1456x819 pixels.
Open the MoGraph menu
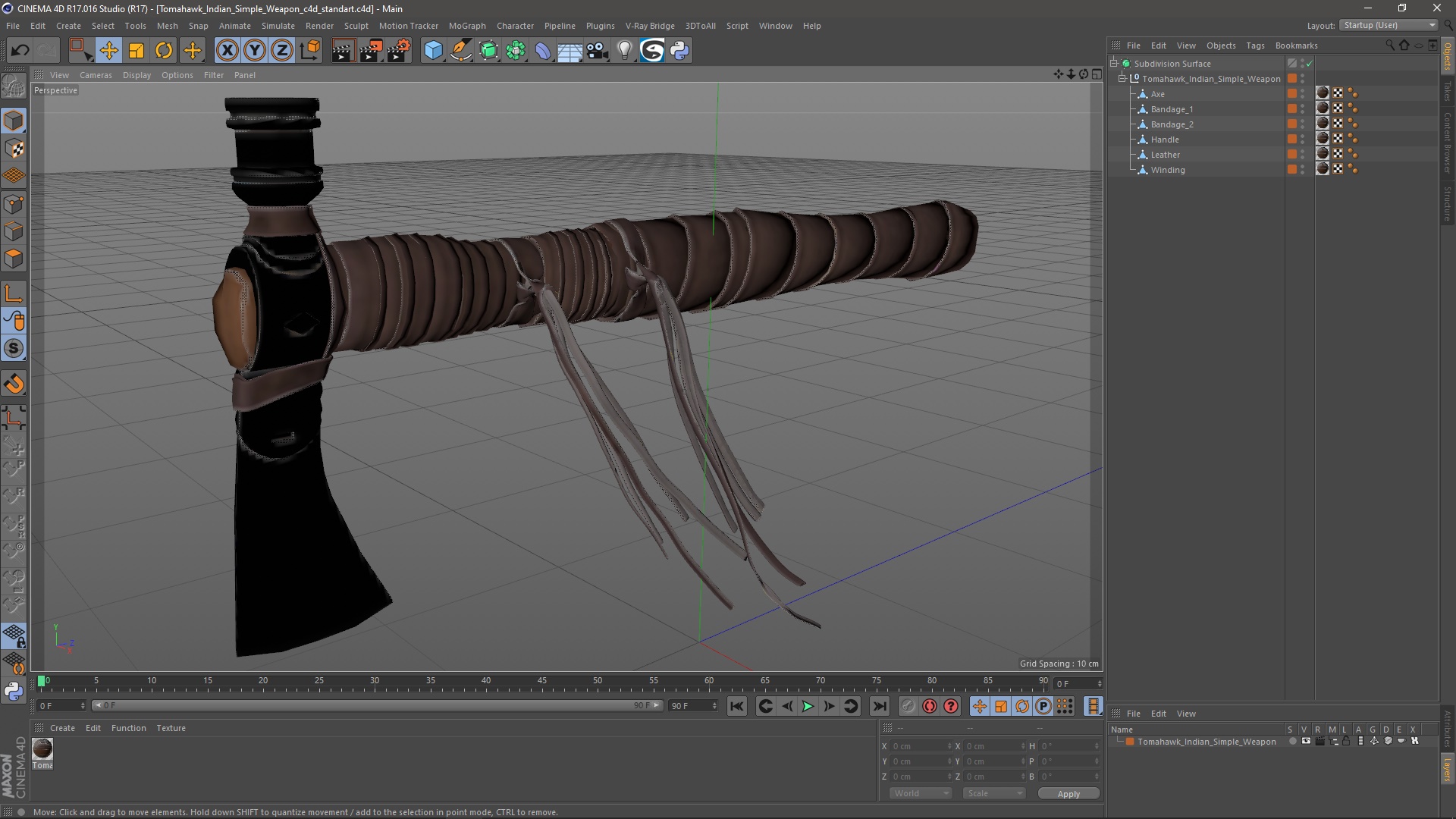466,26
